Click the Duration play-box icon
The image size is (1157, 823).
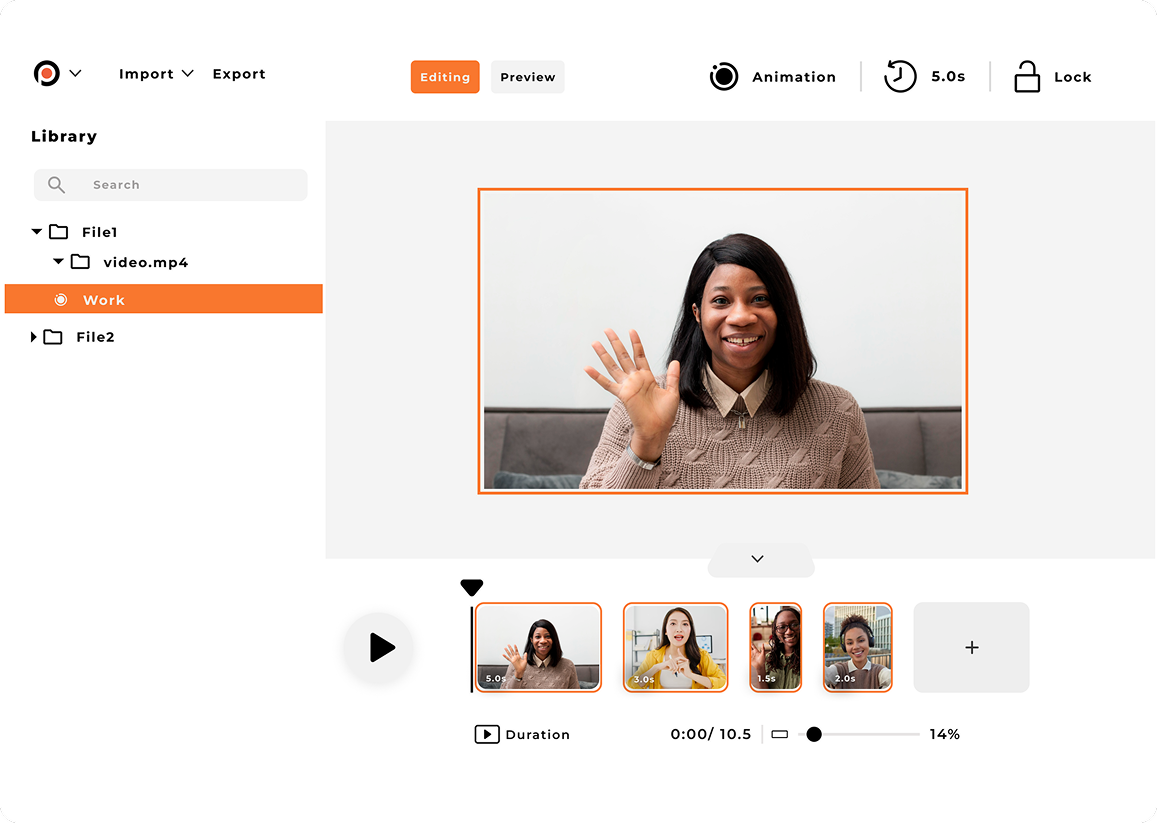487,734
